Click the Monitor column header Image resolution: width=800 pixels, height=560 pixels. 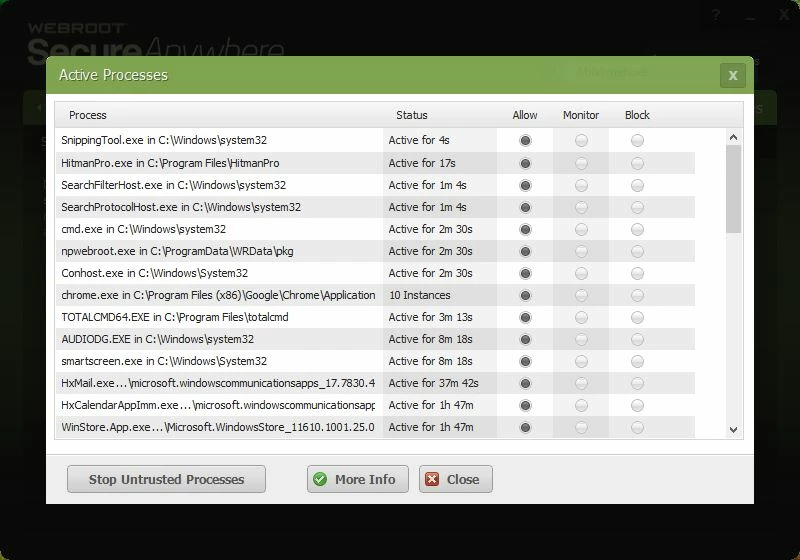tap(581, 115)
